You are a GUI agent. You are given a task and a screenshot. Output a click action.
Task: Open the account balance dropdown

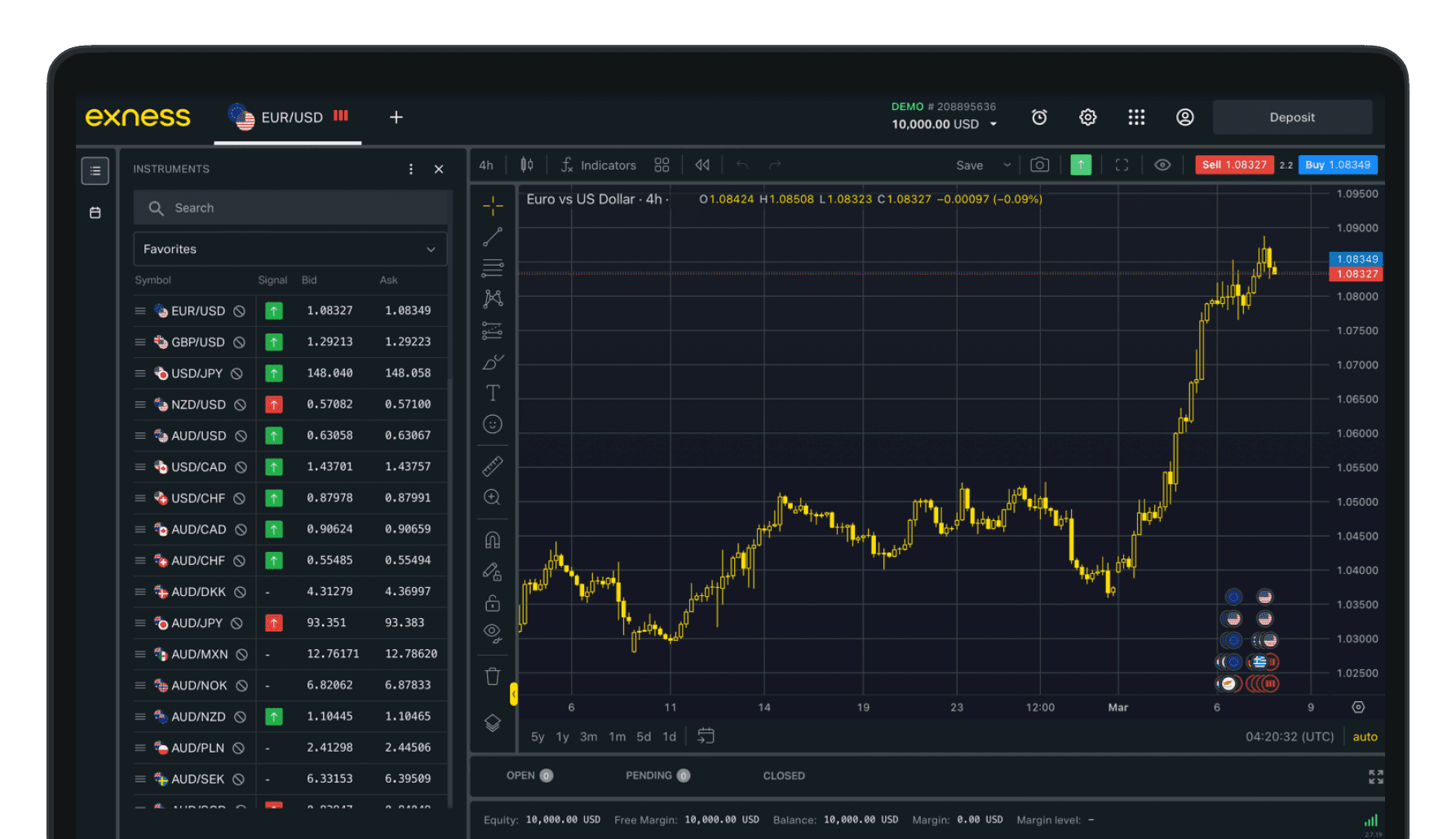click(993, 124)
